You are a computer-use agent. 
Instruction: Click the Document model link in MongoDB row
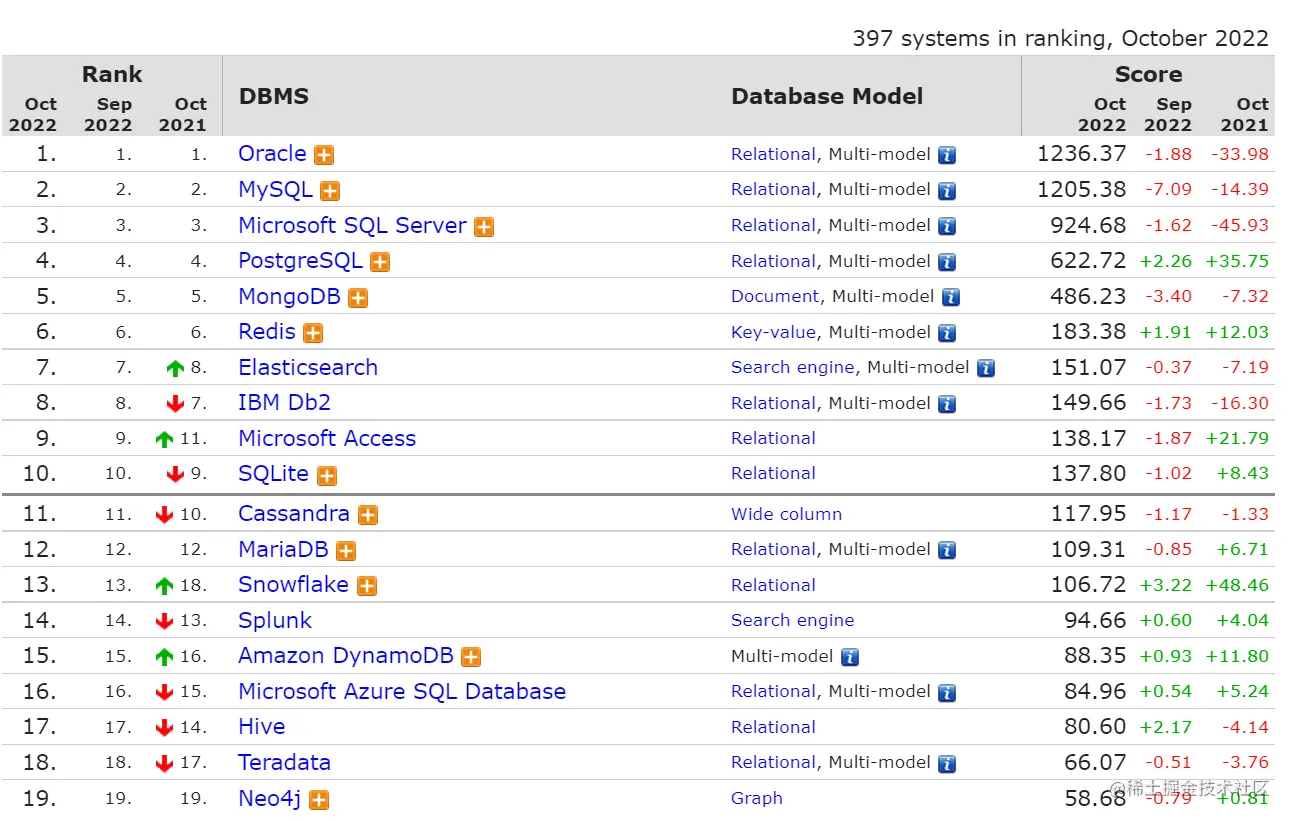click(x=775, y=296)
